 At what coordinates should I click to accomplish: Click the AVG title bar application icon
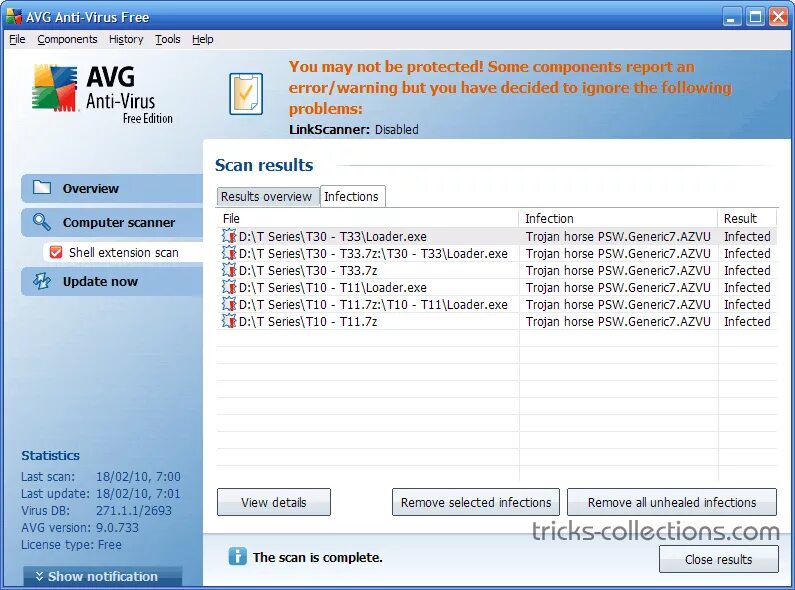tap(14, 17)
